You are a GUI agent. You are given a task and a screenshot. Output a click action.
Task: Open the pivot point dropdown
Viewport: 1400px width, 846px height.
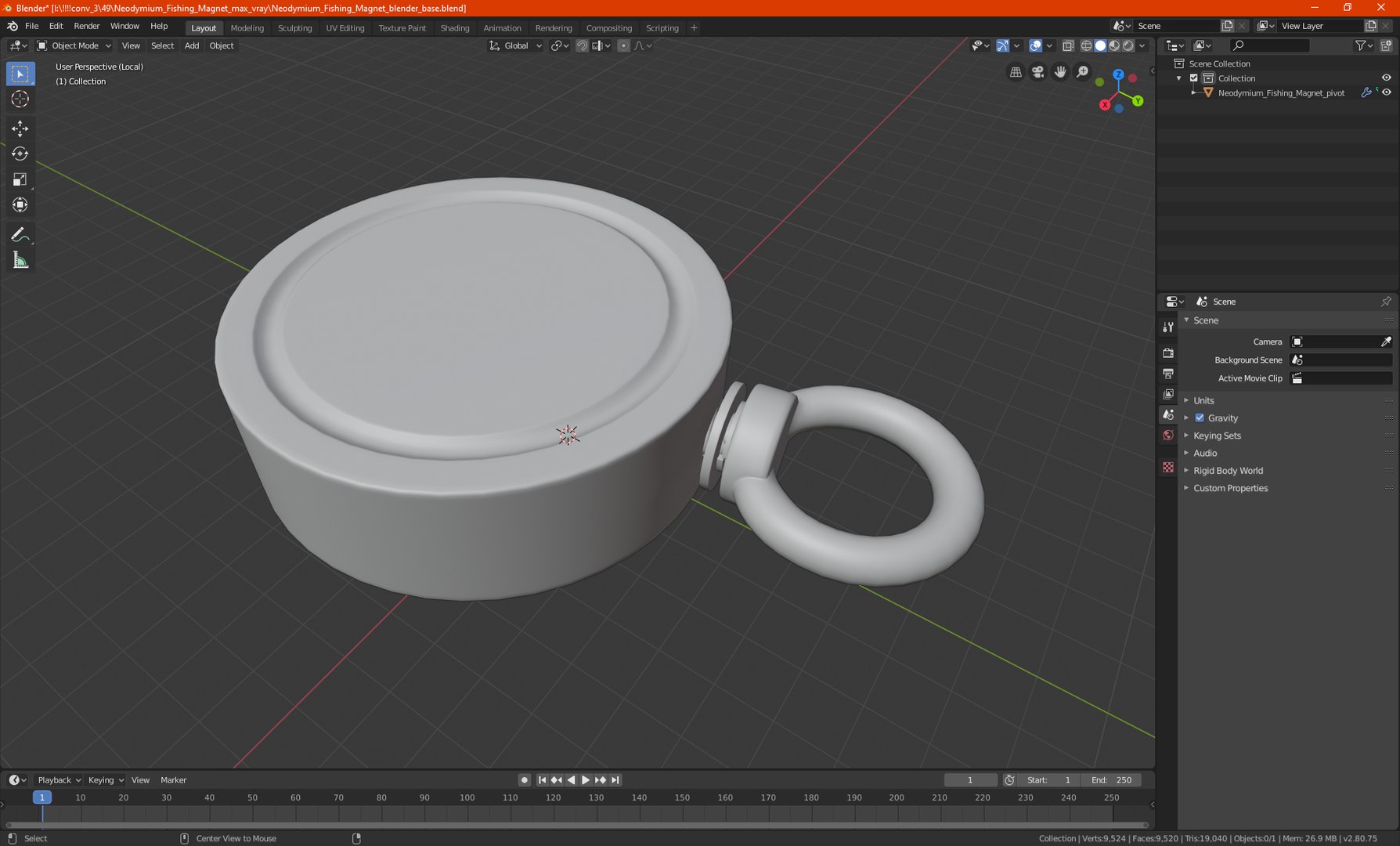coord(560,45)
